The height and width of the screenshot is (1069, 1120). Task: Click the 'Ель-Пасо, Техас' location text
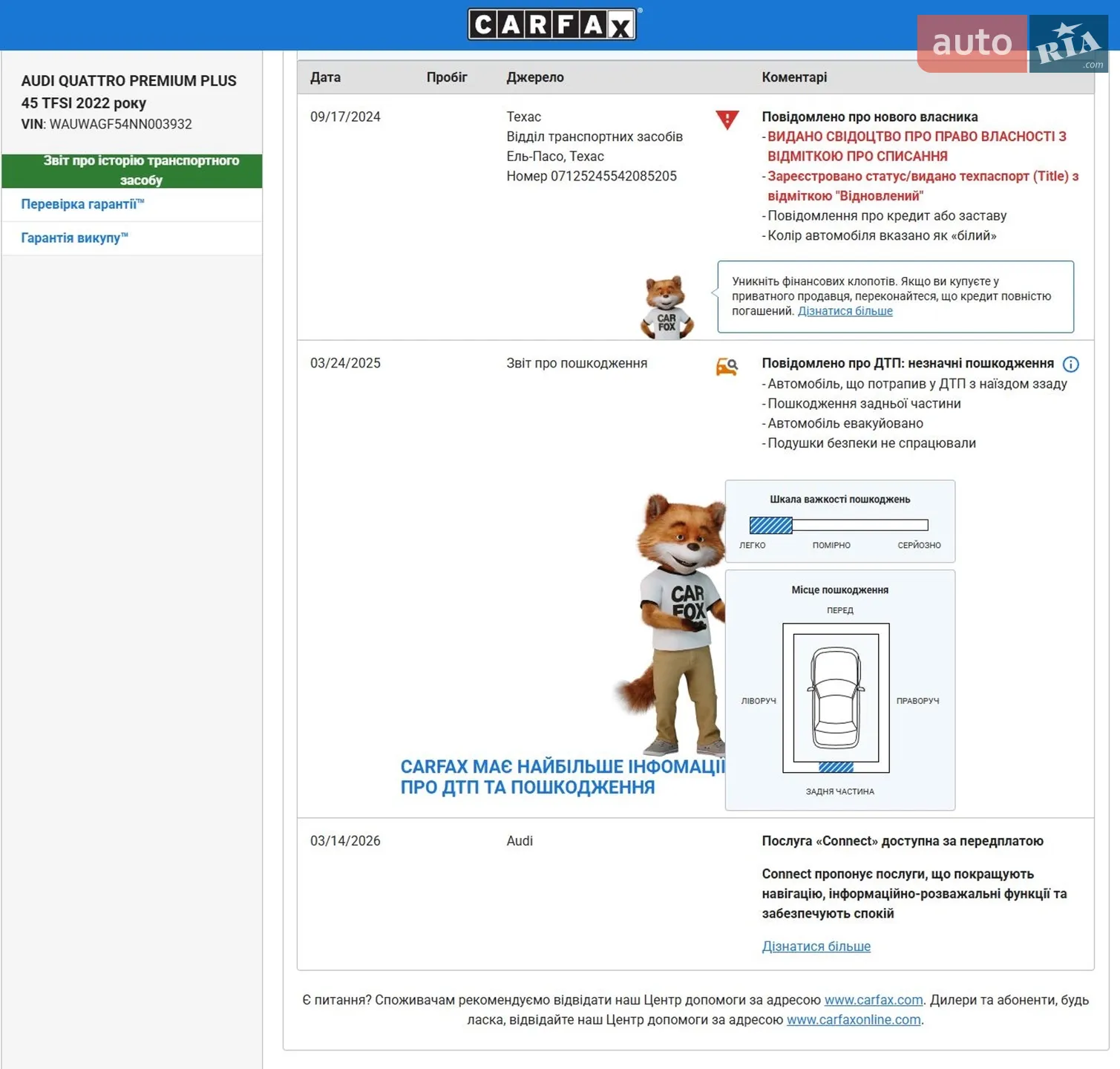click(x=555, y=157)
